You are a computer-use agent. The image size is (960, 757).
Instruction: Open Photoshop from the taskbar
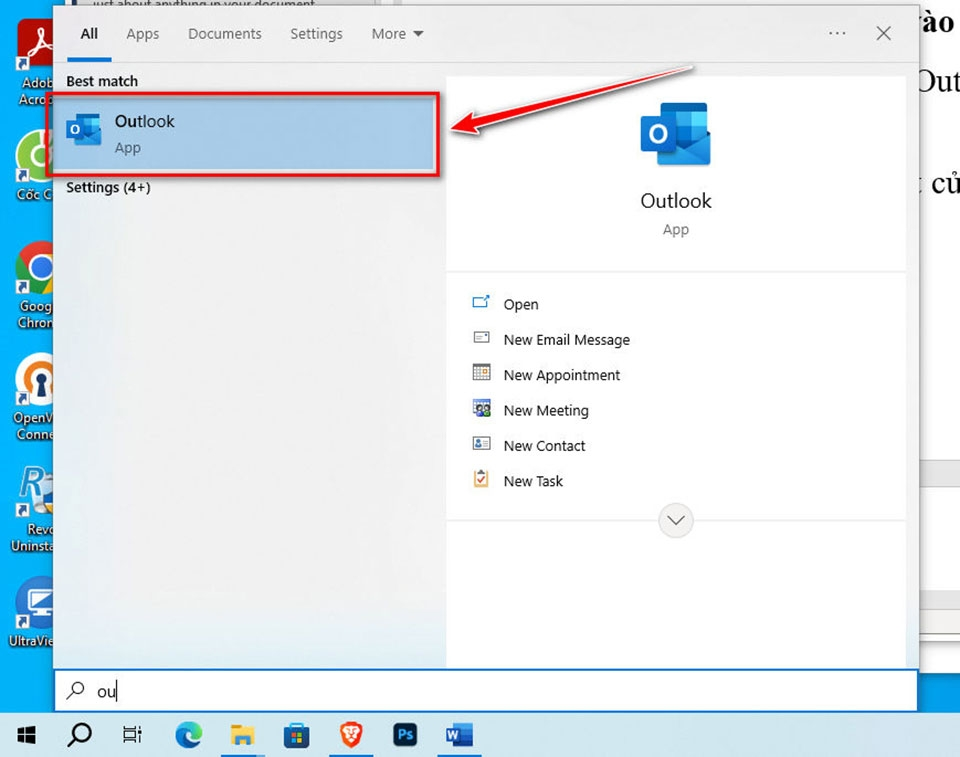[404, 736]
